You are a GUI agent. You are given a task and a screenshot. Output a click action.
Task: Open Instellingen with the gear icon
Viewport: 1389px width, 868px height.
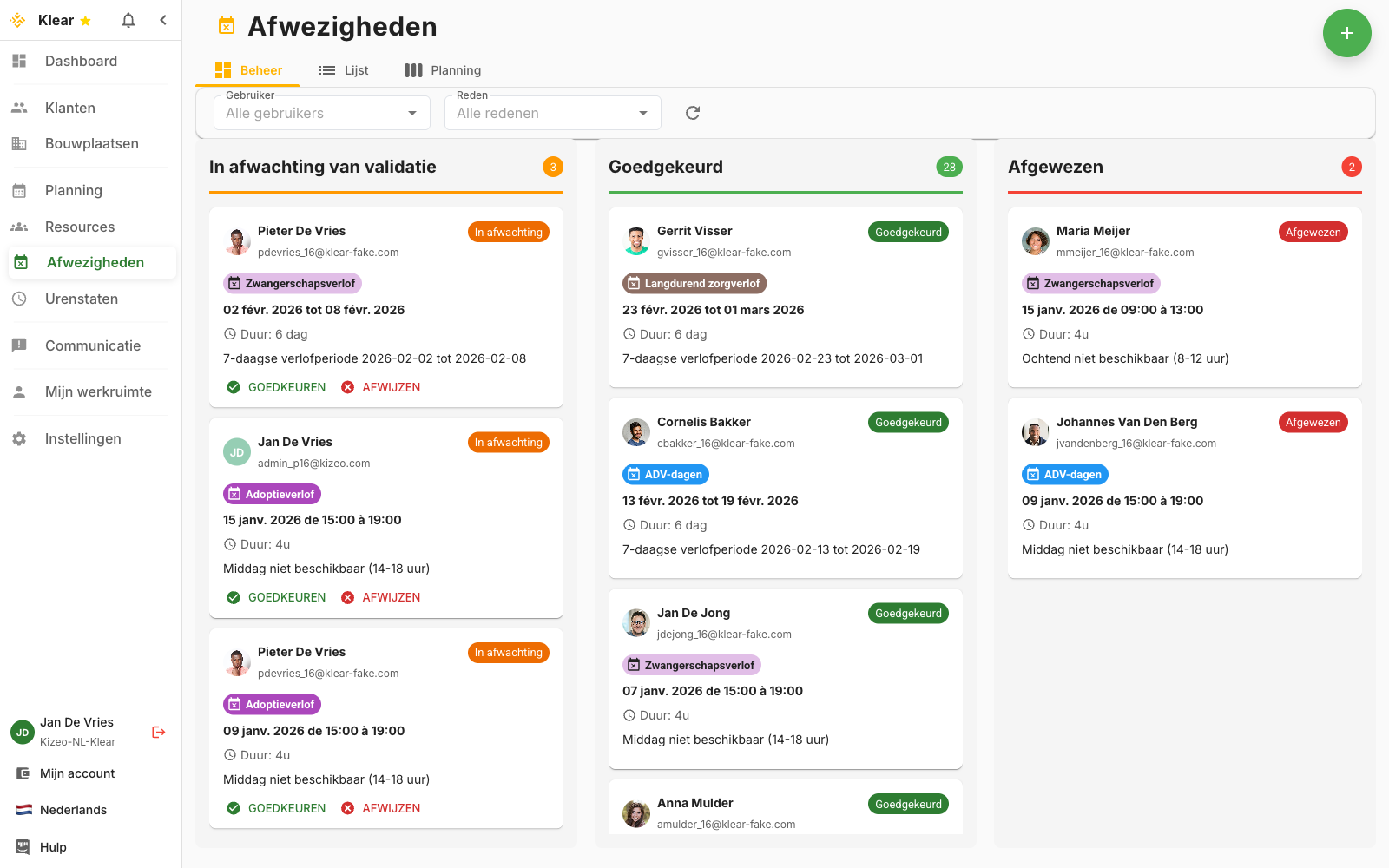(19, 438)
